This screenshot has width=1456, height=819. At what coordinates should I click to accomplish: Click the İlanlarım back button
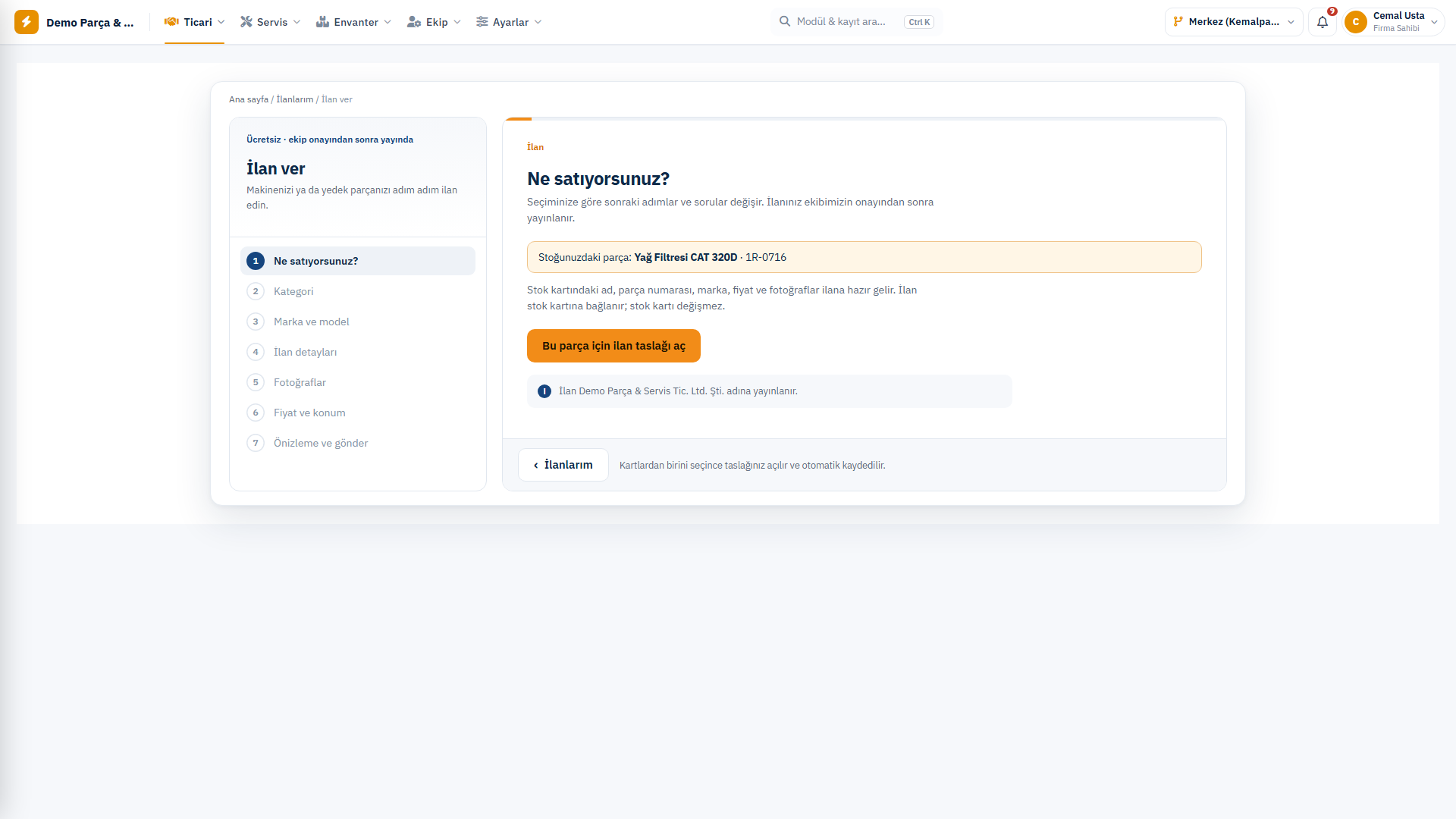pyautogui.click(x=563, y=465)
